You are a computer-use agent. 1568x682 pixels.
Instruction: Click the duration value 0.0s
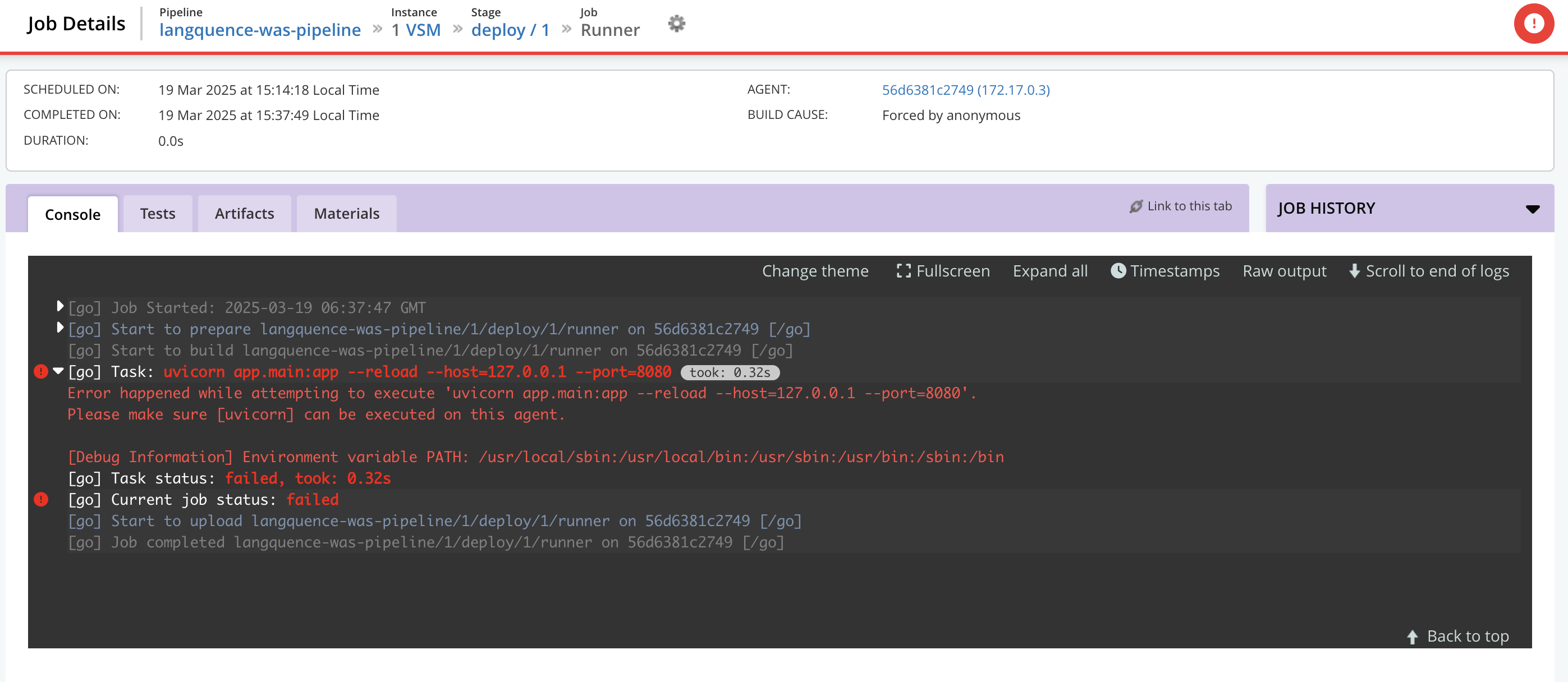171,141
